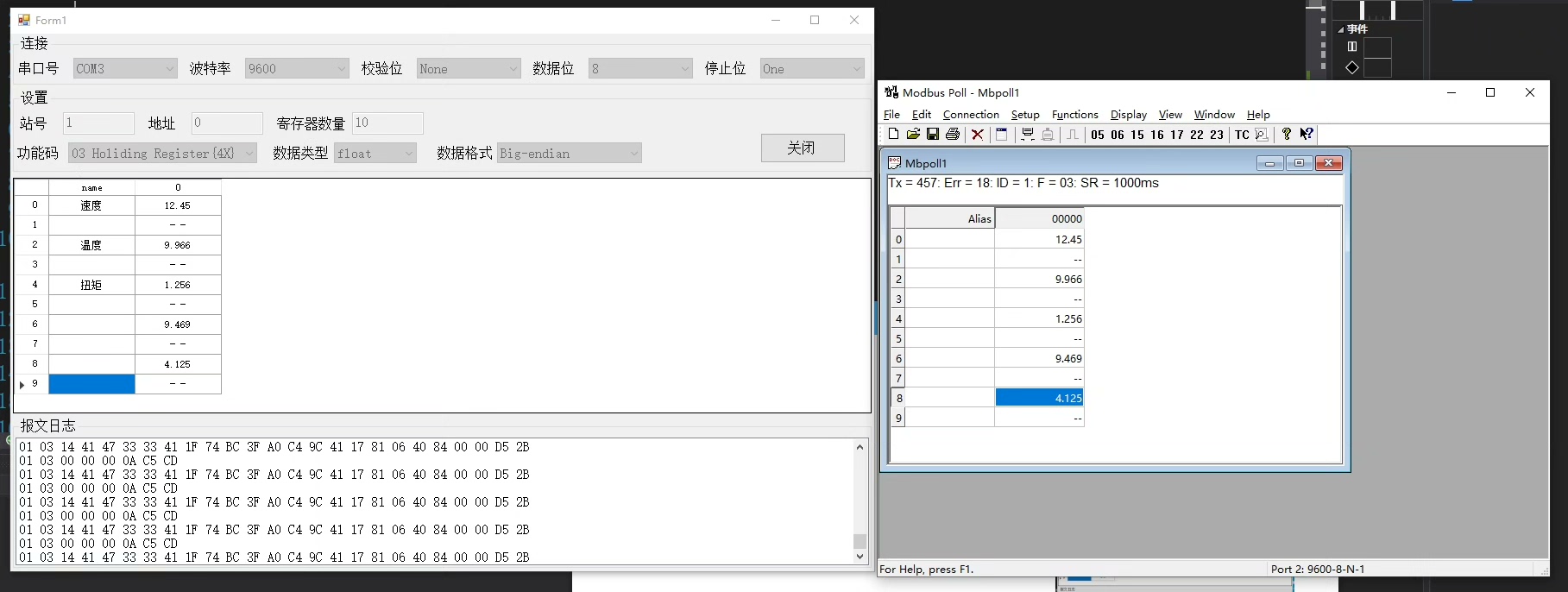Select function 17 in Modbus Poll toolbar

click(x=1177, y=135)
